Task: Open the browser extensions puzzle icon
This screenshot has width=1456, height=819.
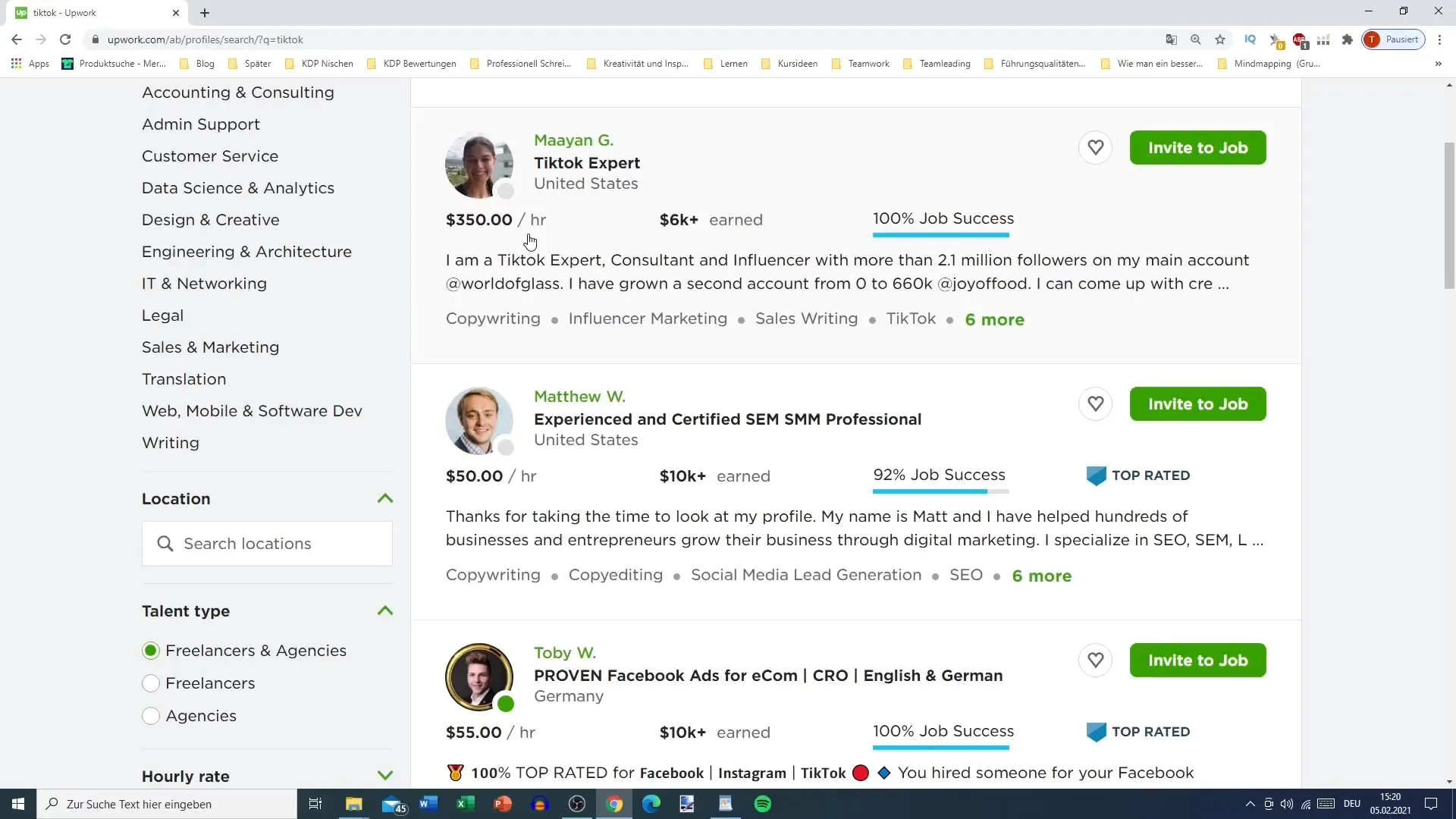Action: point(1348,39)
